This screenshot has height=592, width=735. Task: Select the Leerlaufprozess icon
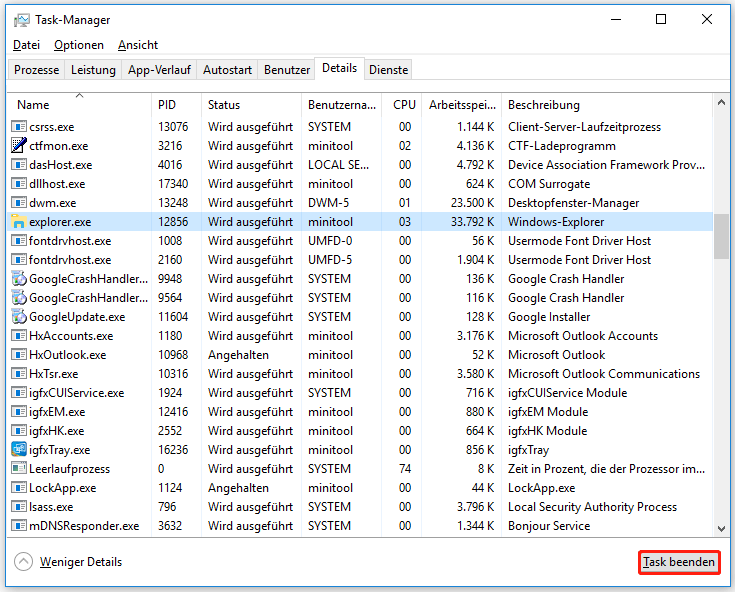click(18, 469)
